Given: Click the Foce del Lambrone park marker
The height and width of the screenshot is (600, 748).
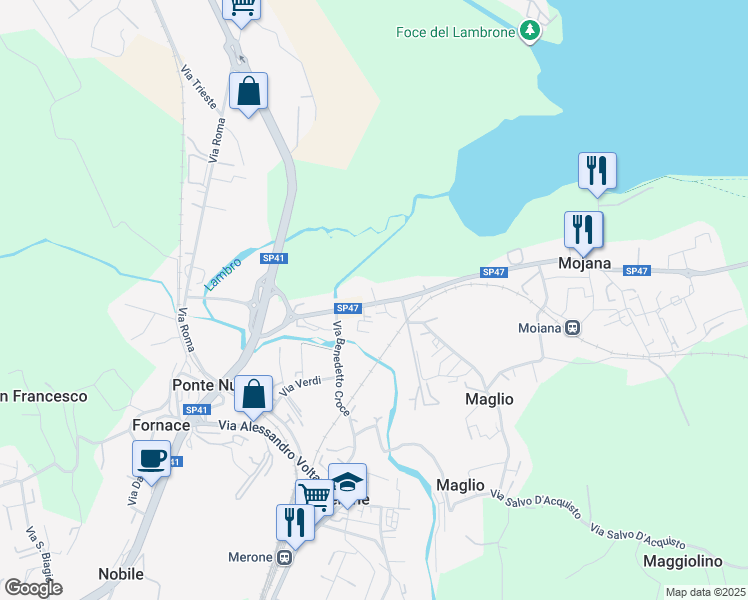Looking at the screenshot, I should click(530, 31).
